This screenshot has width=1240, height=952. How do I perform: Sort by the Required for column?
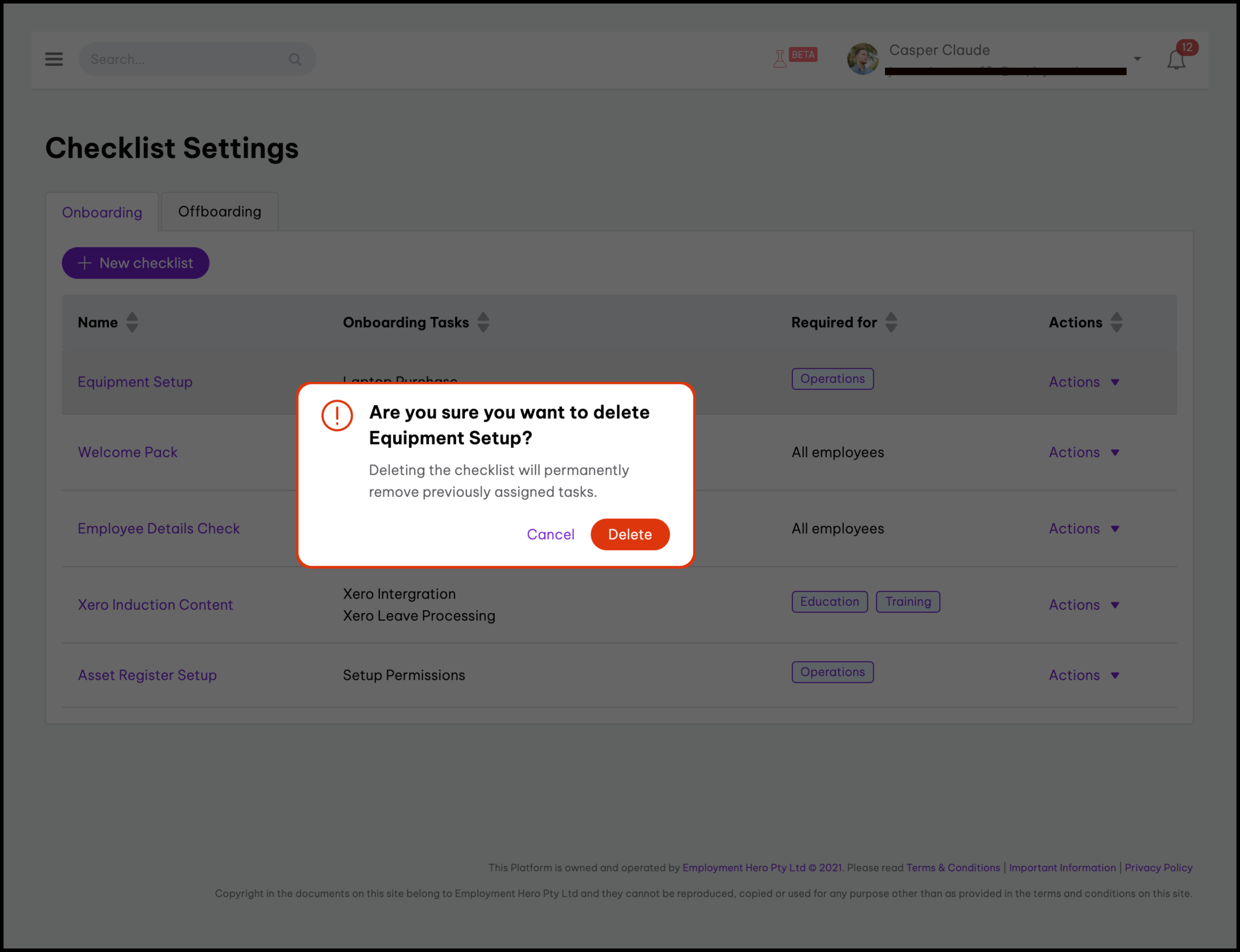click(891, 322)
